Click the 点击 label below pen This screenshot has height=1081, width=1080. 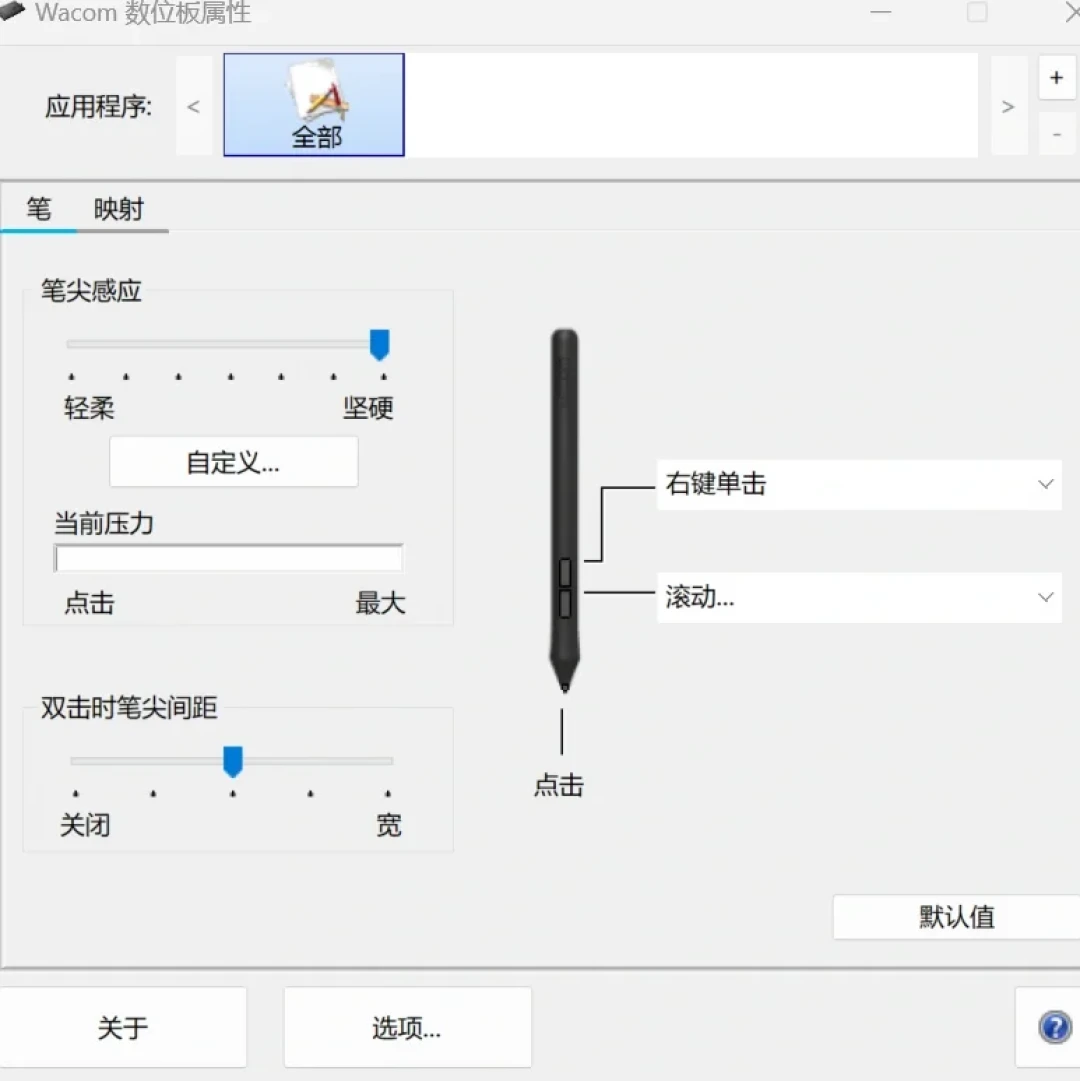[559, 785]
